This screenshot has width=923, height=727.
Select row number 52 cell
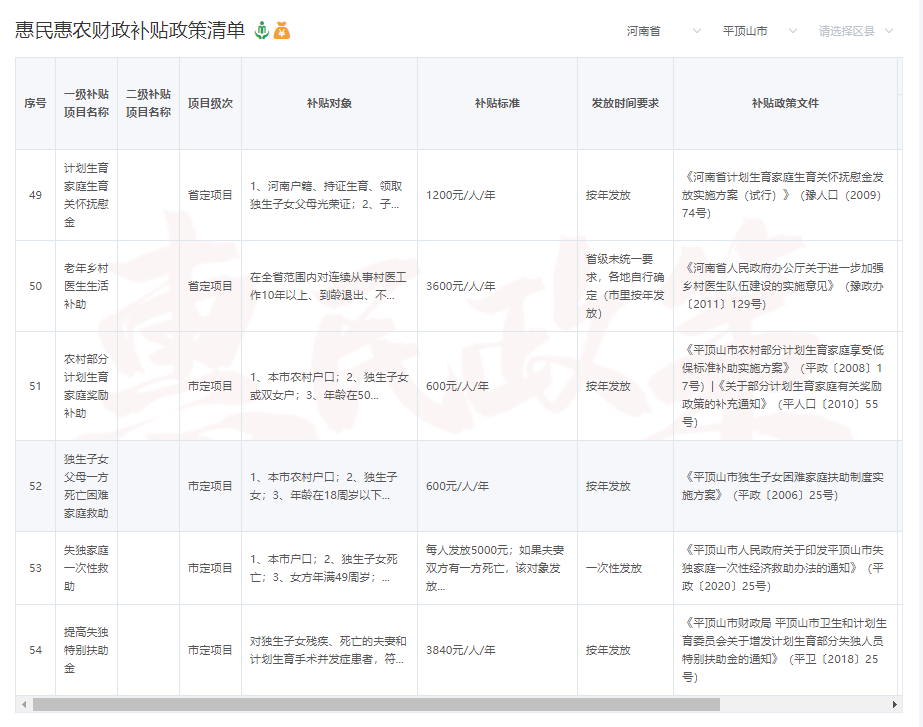35,486
